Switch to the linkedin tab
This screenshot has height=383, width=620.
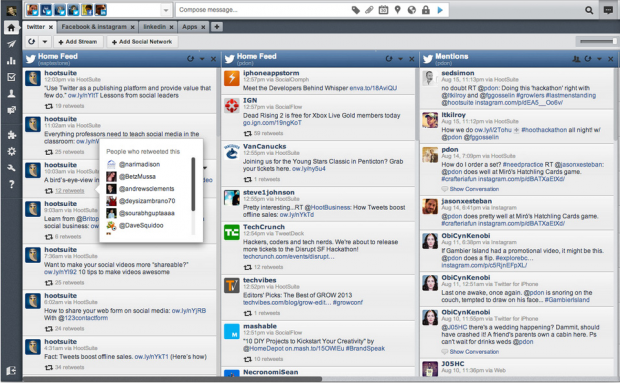155,27
